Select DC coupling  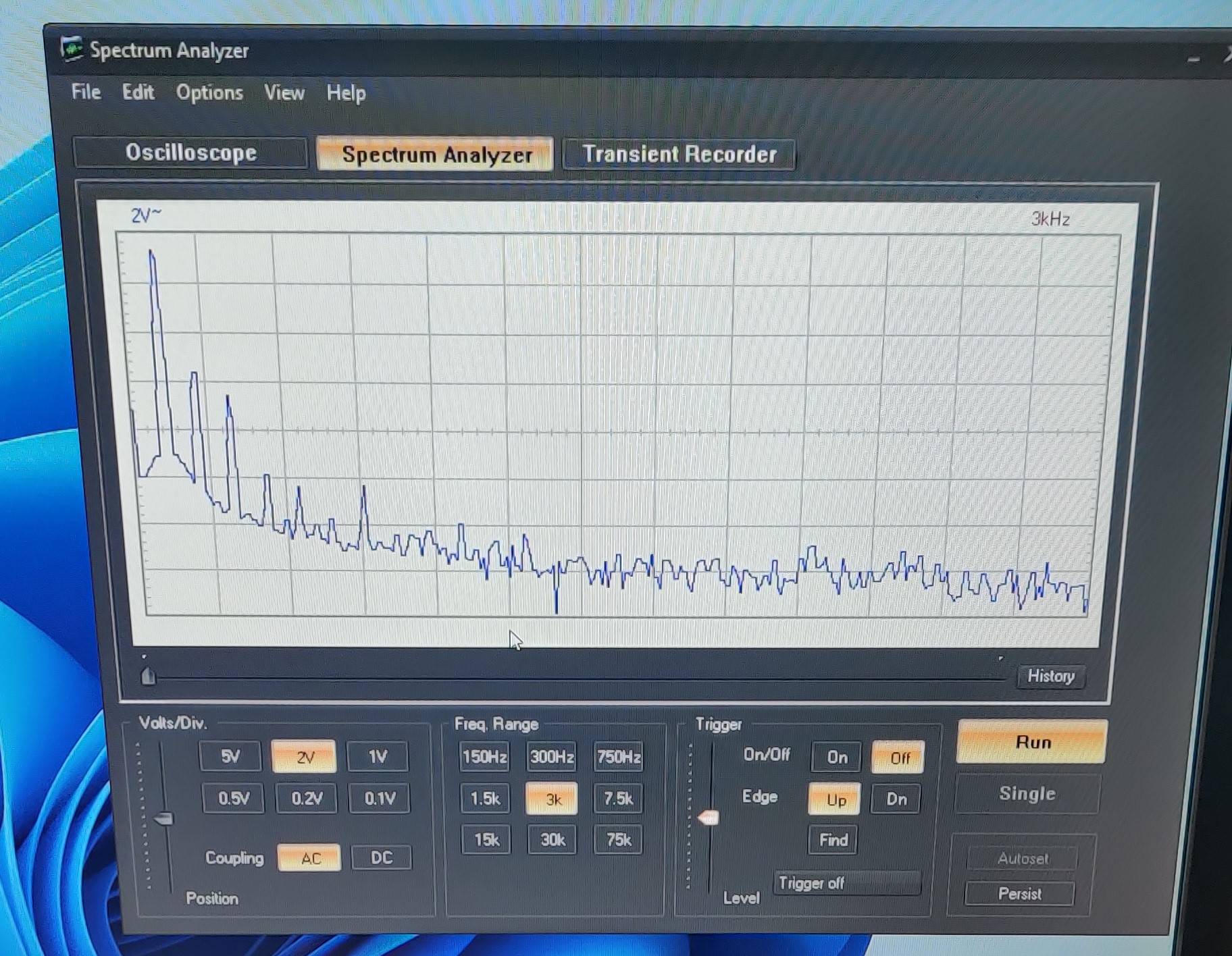click(382, 858)
